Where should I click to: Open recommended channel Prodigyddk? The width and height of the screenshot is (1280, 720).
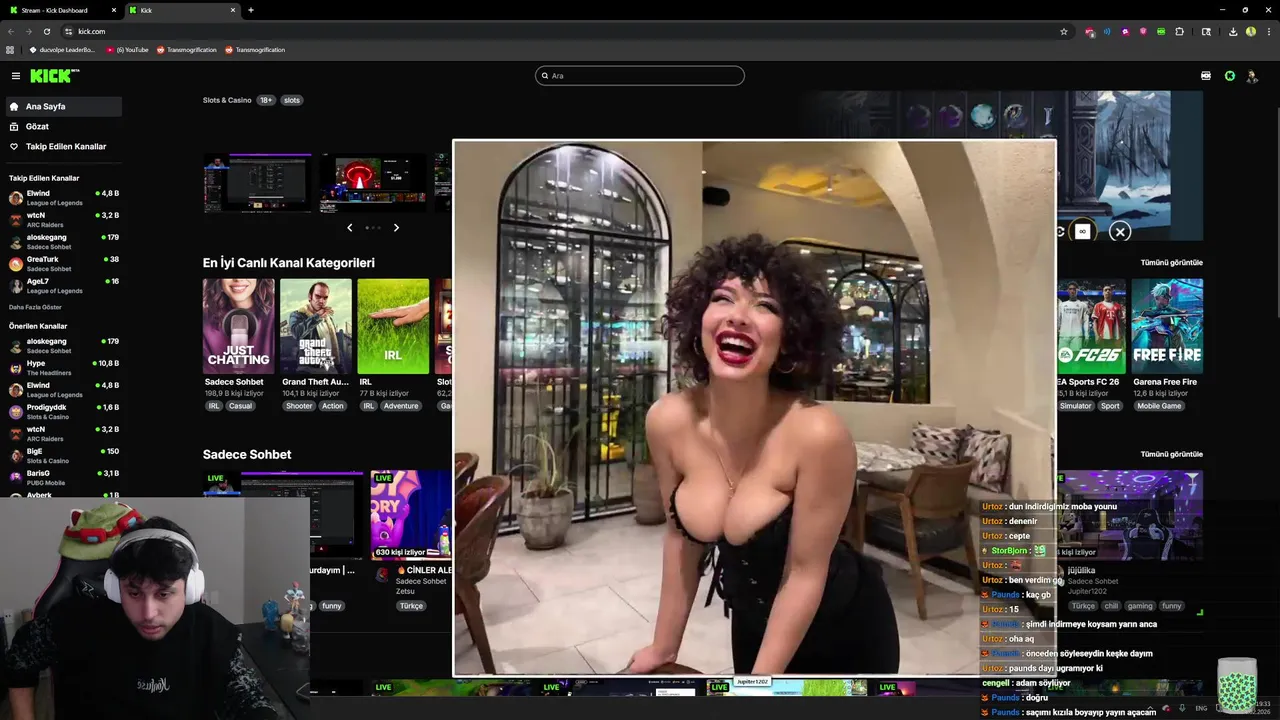coord(63,411)
